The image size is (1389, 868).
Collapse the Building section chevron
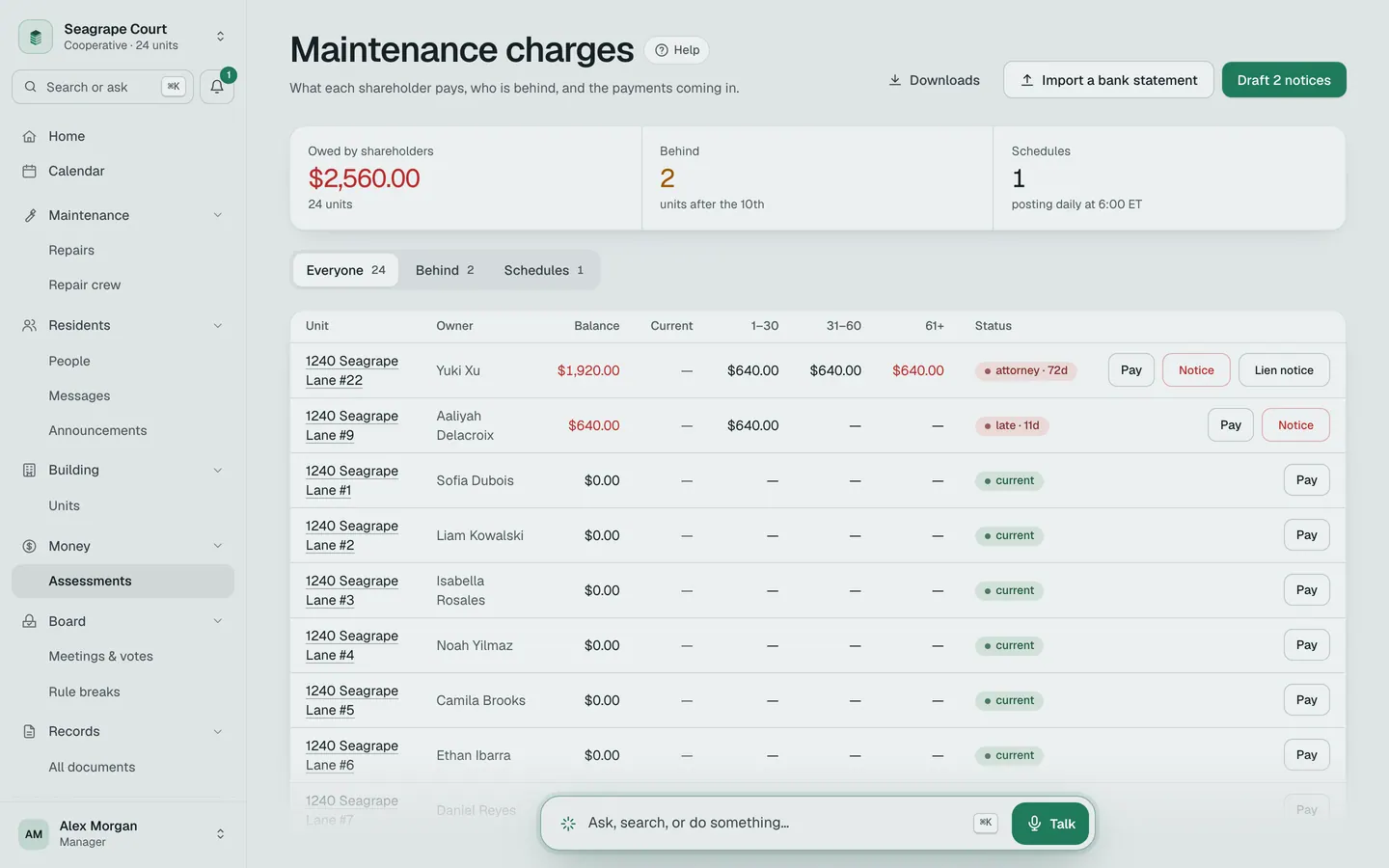[218, 470]
